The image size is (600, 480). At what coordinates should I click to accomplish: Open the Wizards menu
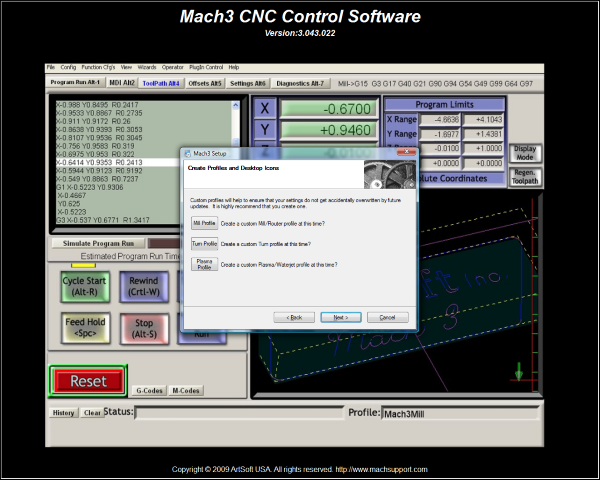click(x=144, y=67)
